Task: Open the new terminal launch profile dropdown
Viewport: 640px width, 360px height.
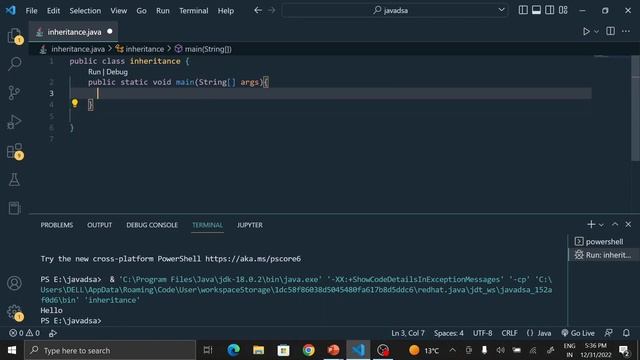Action: (x=601, y=224)
